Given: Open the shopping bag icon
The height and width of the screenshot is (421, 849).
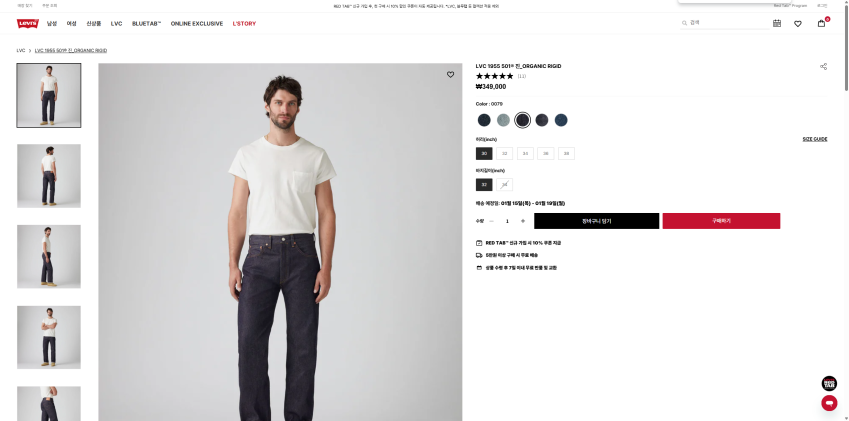Looking at the screenshot, I should point(821,23).
